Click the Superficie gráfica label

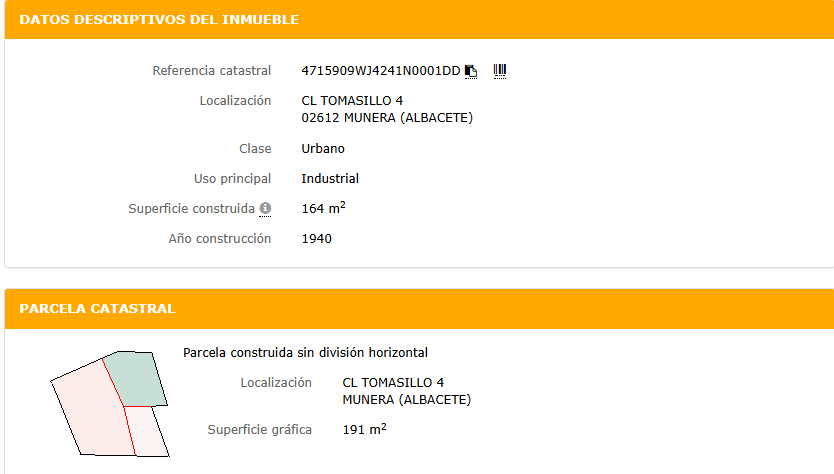coord(260,430)
